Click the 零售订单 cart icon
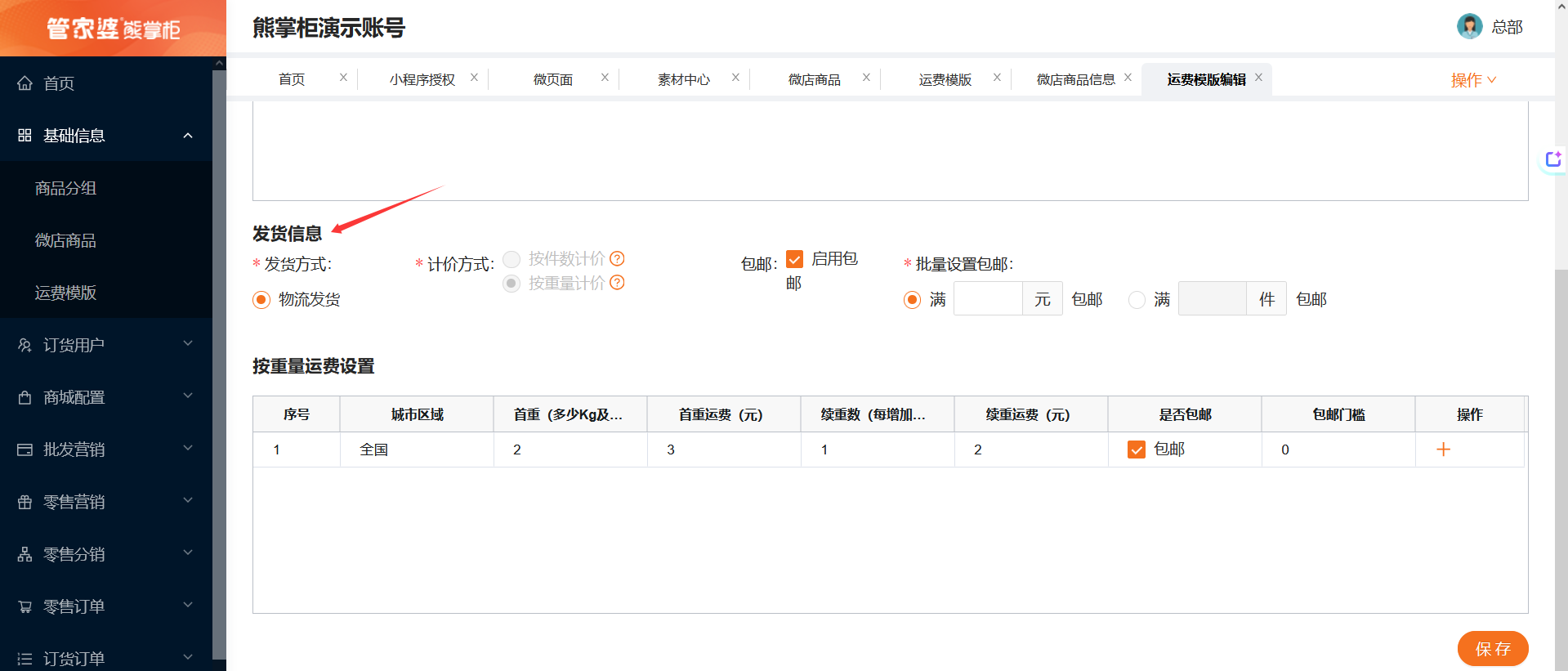 point(25,606)
